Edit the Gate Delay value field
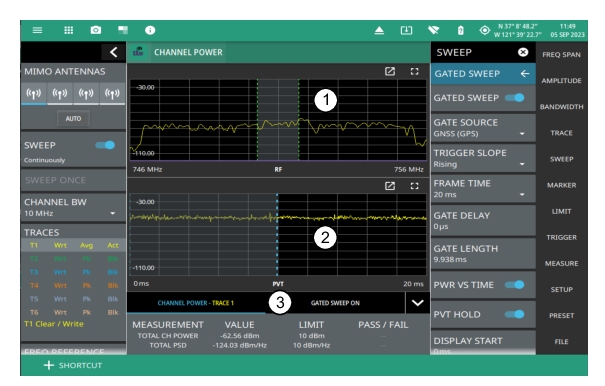This screenshot has height=386, width=605. click(x=483, y=220)
